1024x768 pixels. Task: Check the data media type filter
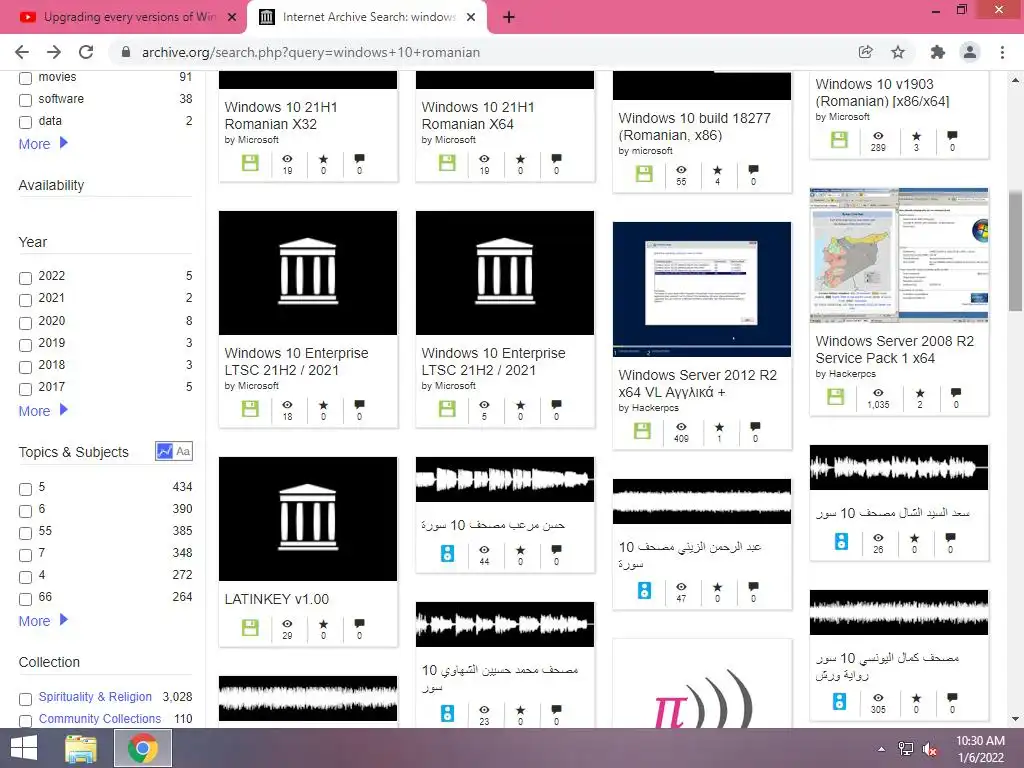[25, 122]
